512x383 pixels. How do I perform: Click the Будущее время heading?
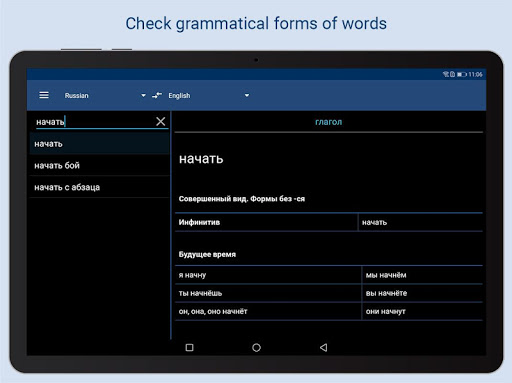coord(207,254)
